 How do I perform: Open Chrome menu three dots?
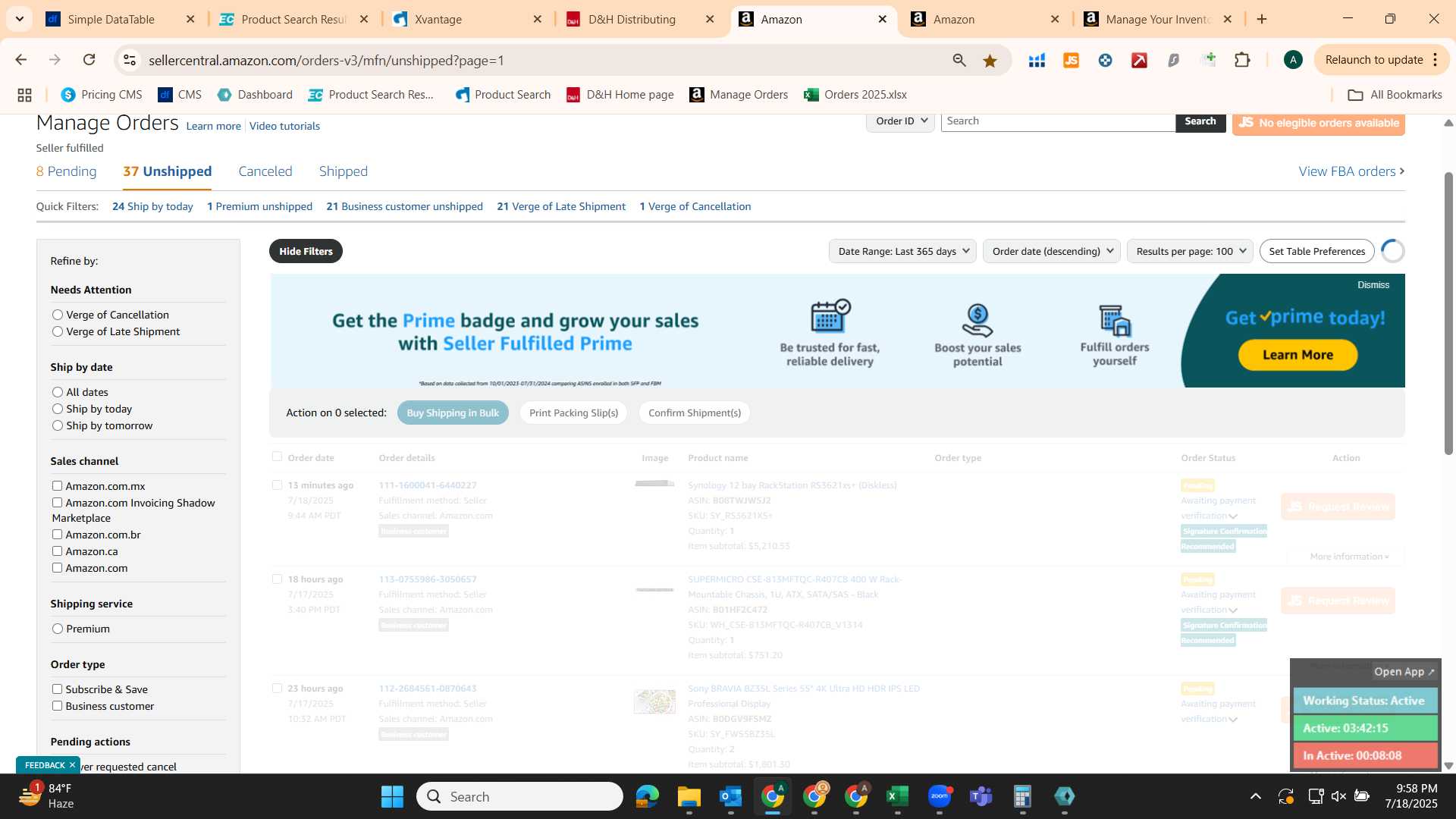(x=1435, y=60)
